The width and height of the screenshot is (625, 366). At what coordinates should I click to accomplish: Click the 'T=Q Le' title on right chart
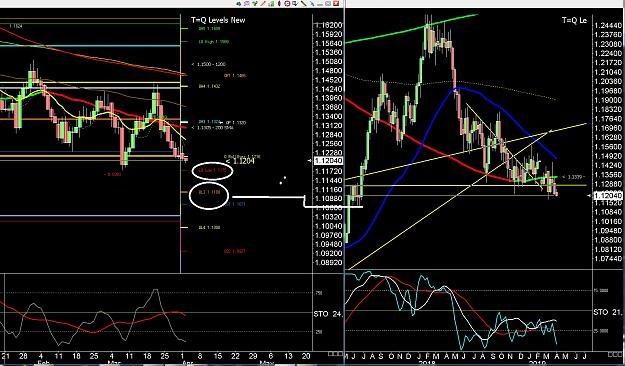tap(575, 20)
